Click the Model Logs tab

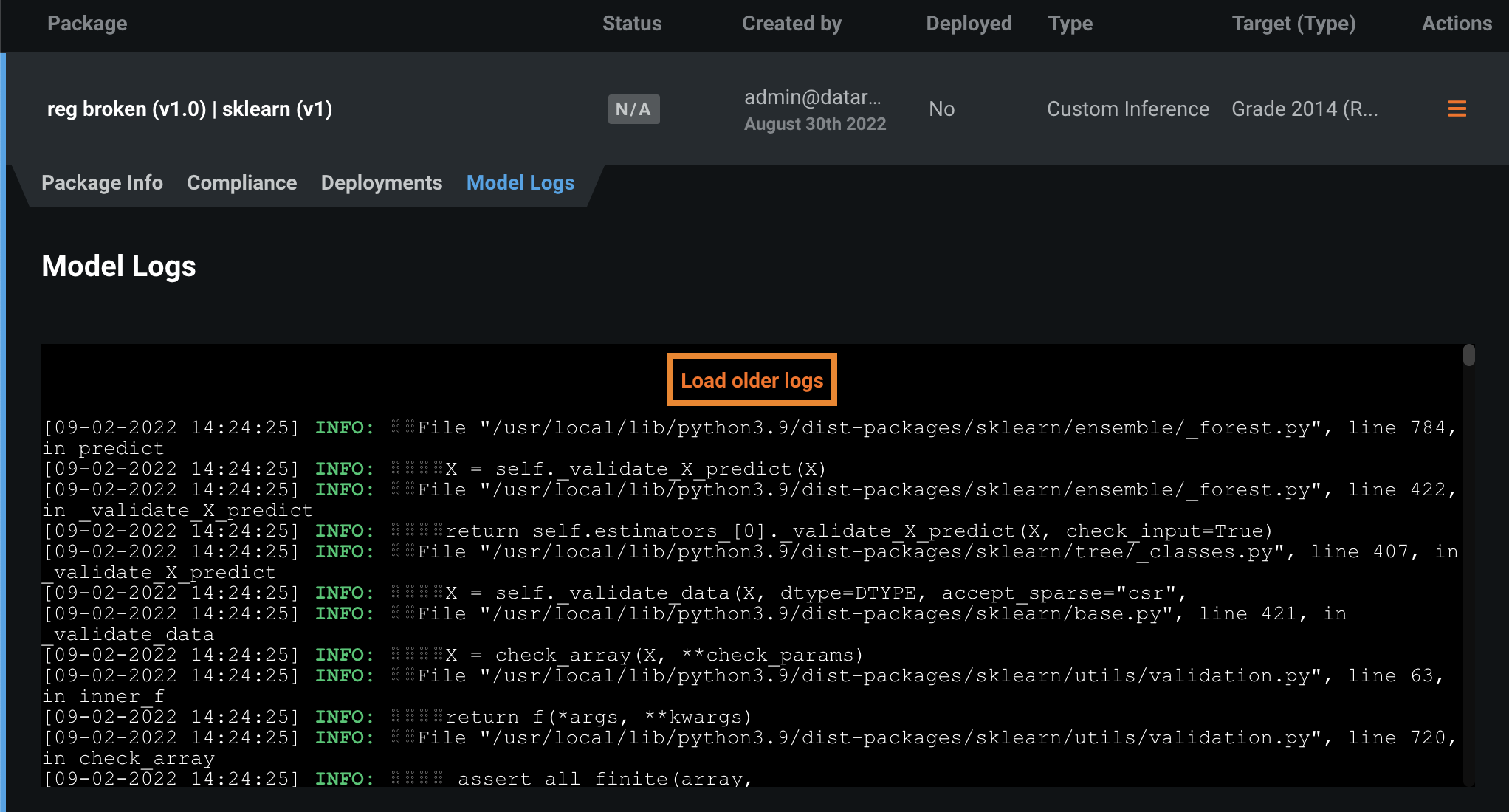point(520,183)
